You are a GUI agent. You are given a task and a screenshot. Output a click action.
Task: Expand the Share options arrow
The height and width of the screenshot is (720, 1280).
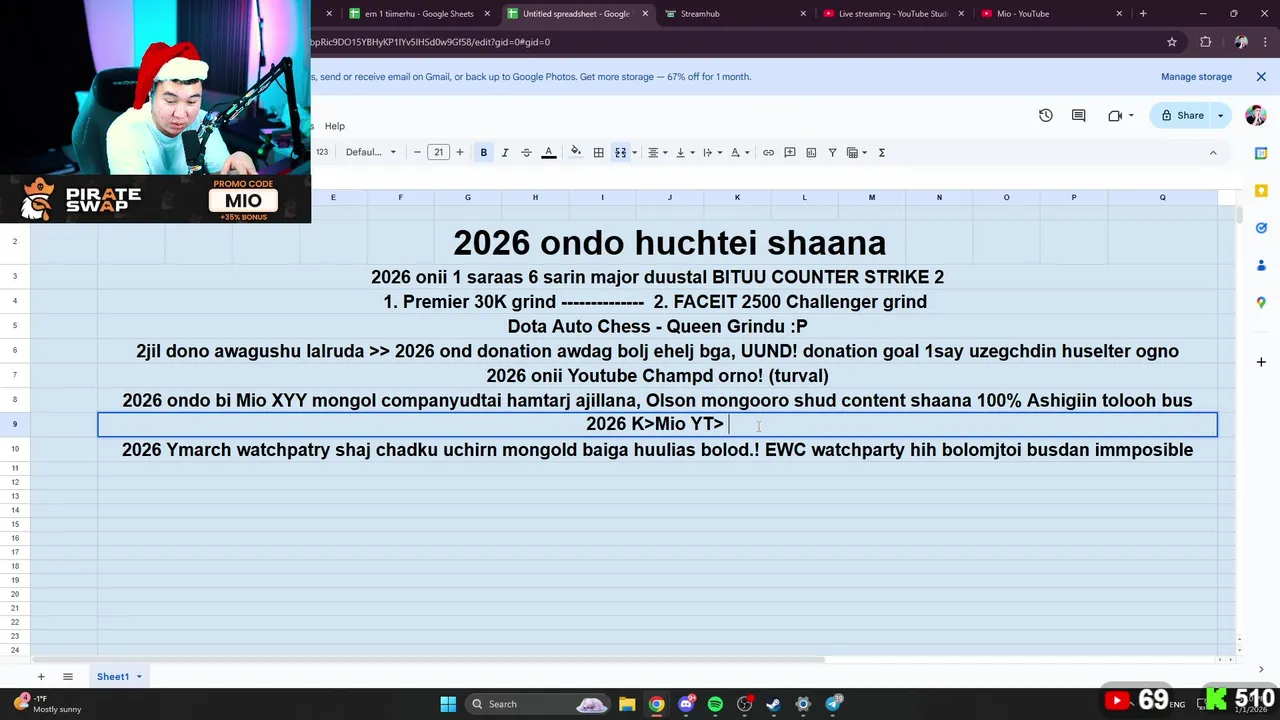(x=1220, y=116)
